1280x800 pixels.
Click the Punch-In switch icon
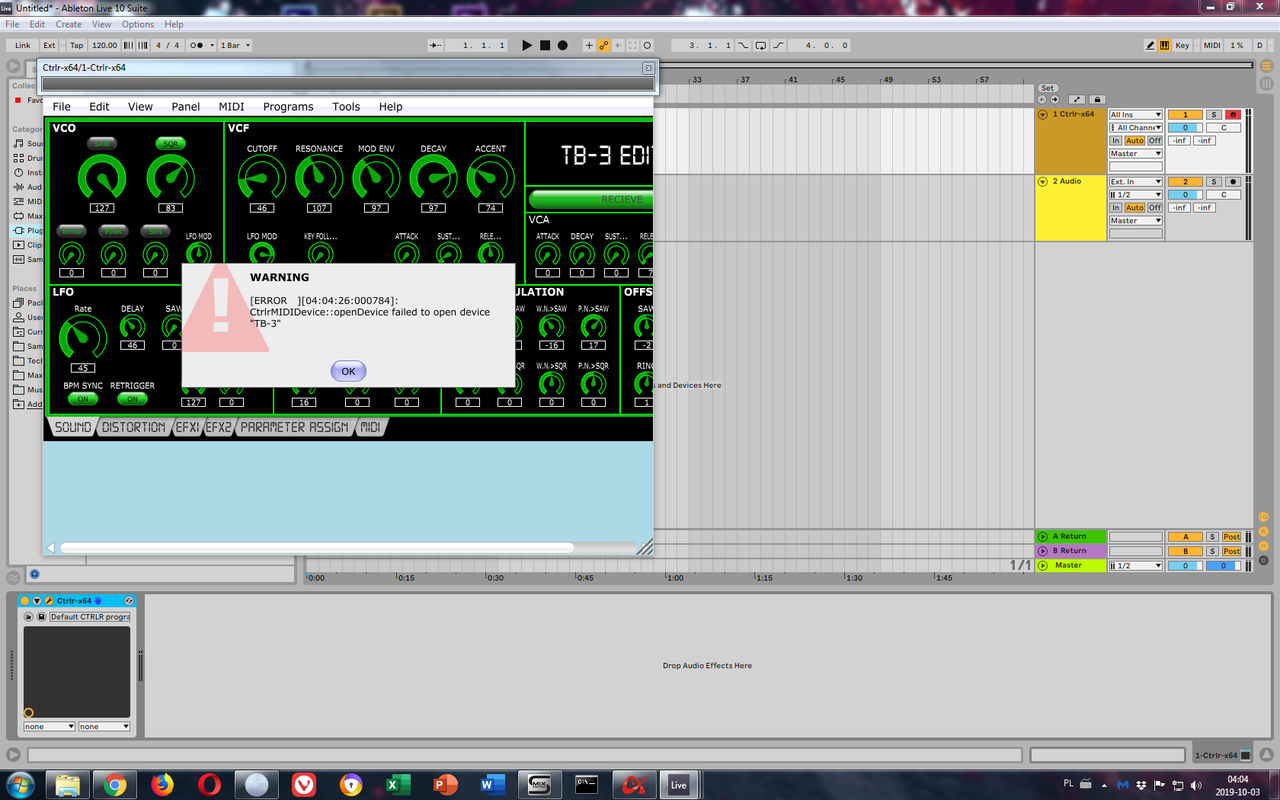point(743,45)
